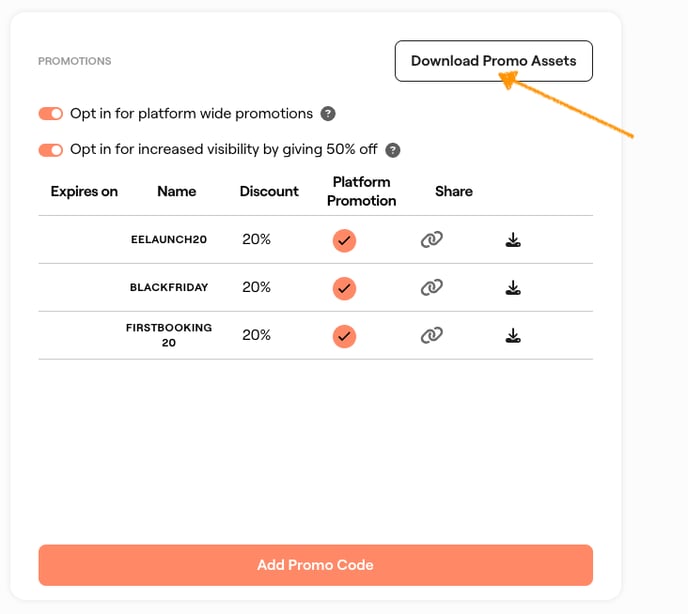
Task: Click the Name column header
Action: click(177, 191)
